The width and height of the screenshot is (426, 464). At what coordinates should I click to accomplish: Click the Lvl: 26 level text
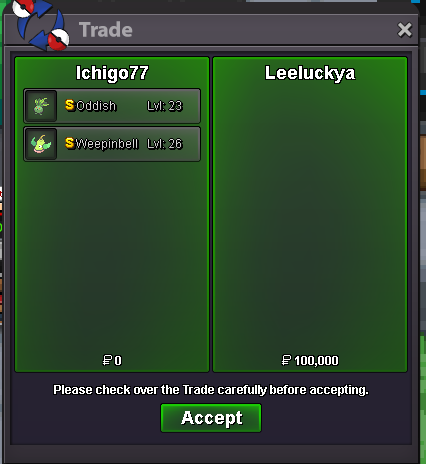(165, 144)
